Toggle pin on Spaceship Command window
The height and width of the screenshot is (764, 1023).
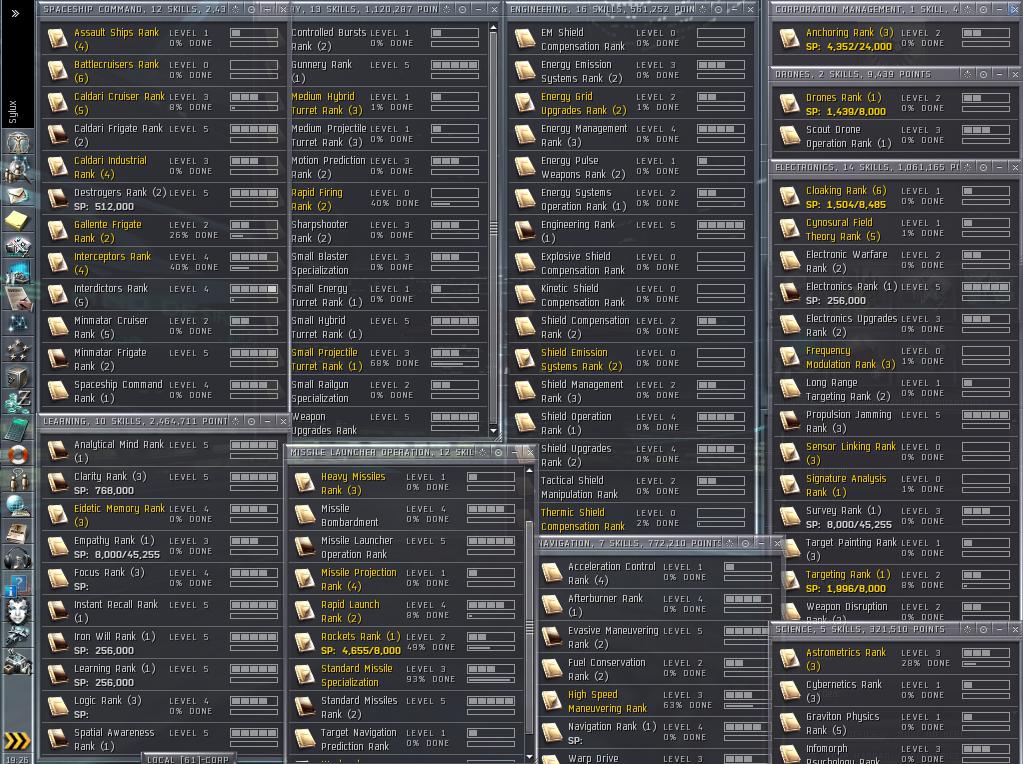[x=252, y=9]
